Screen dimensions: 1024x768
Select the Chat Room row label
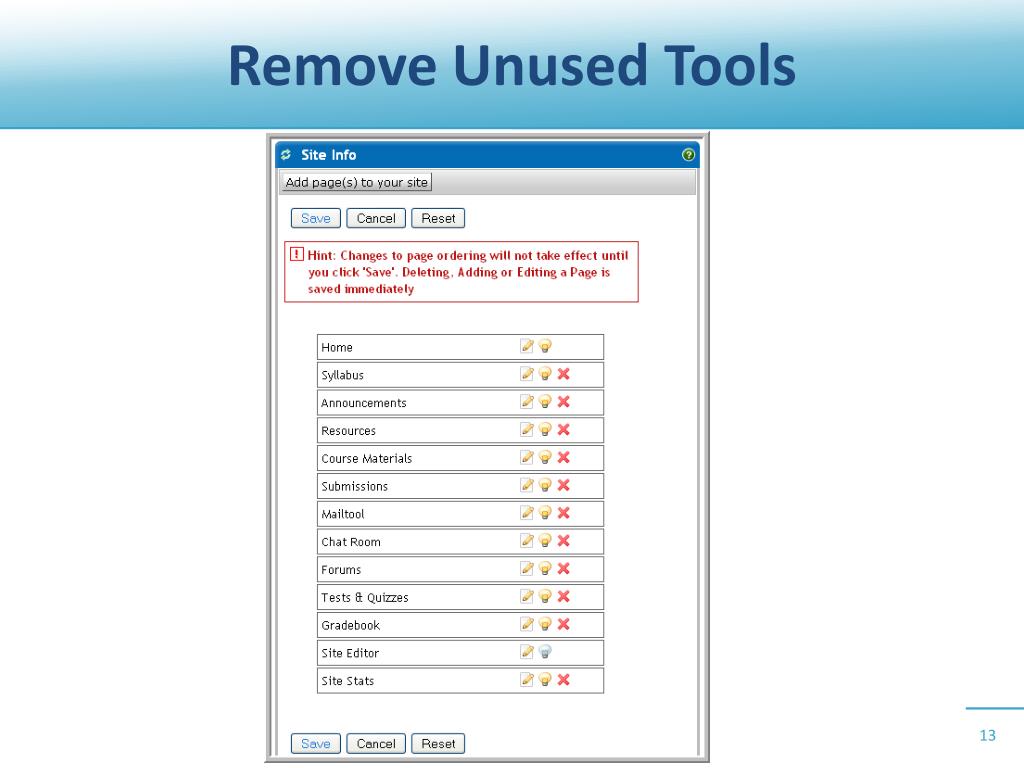351,542
